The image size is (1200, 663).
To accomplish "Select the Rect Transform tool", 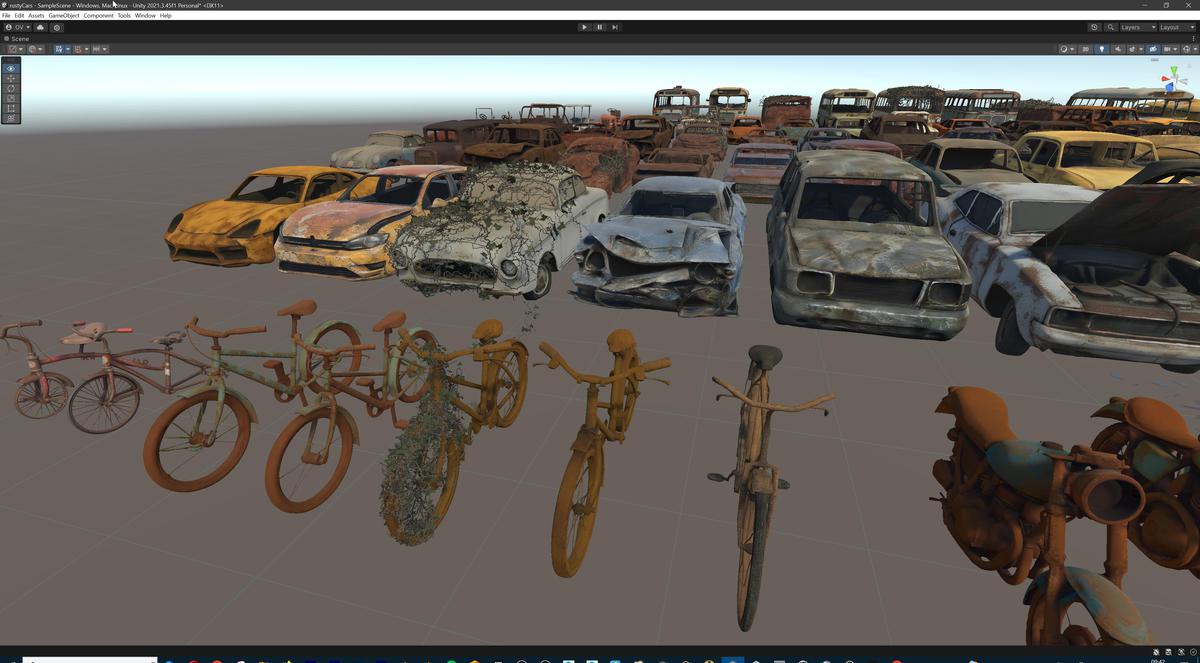I will coord(9,108).
